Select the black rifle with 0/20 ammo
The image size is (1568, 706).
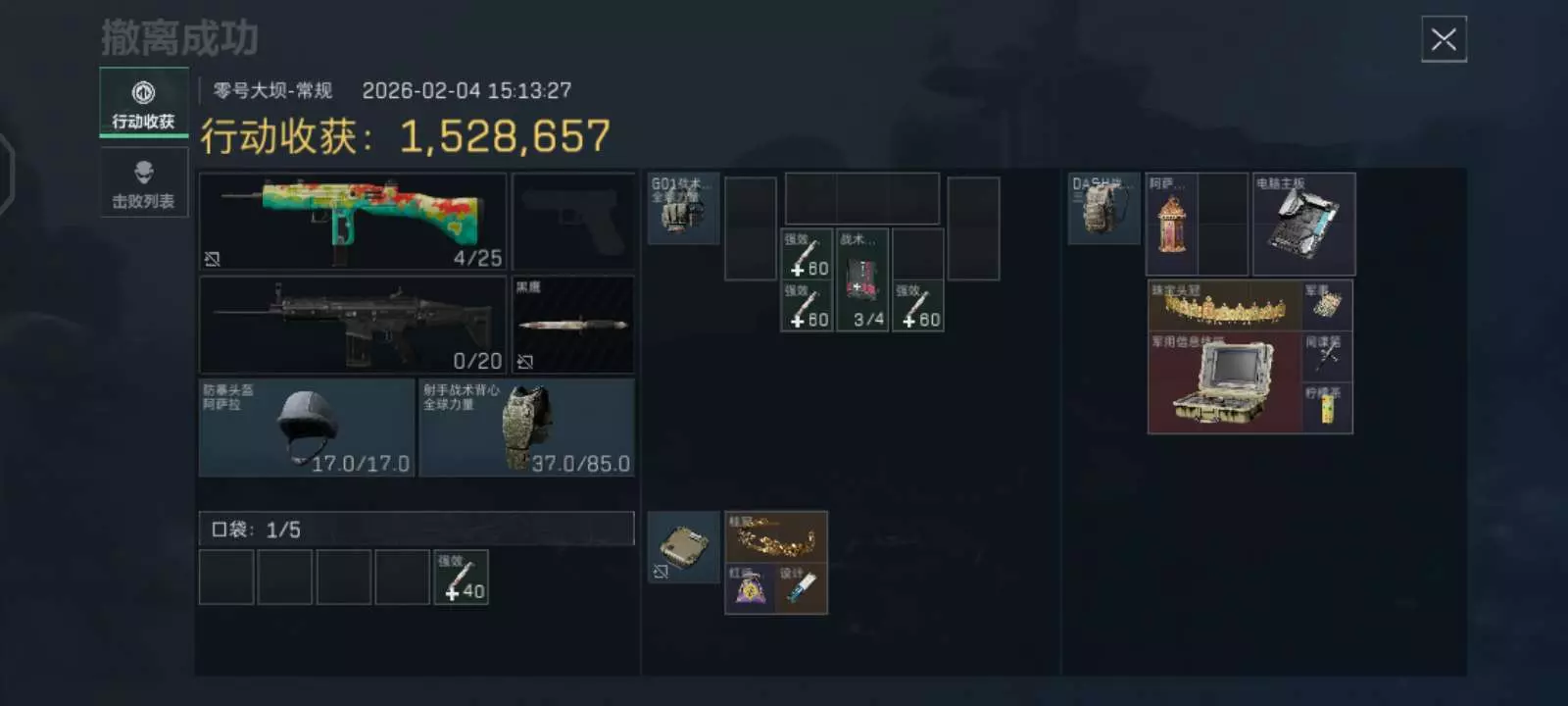point(353,325)
